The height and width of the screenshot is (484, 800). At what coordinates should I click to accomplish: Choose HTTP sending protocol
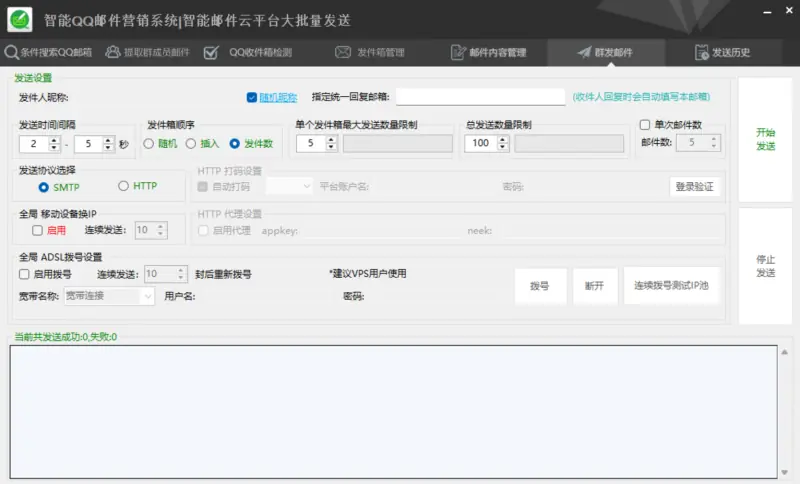click(123, 186)
